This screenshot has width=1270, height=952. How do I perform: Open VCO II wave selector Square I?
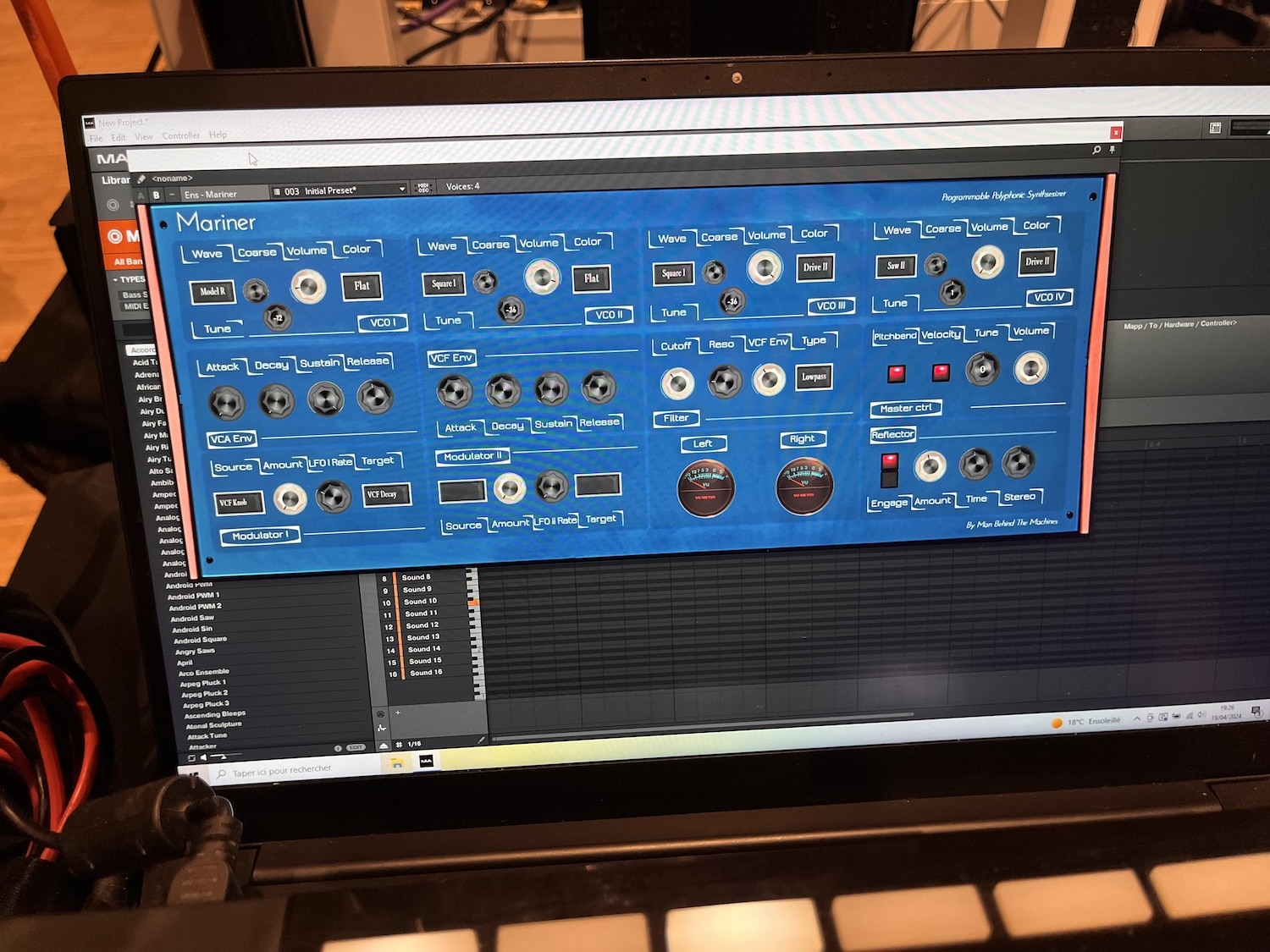point(444,283)
